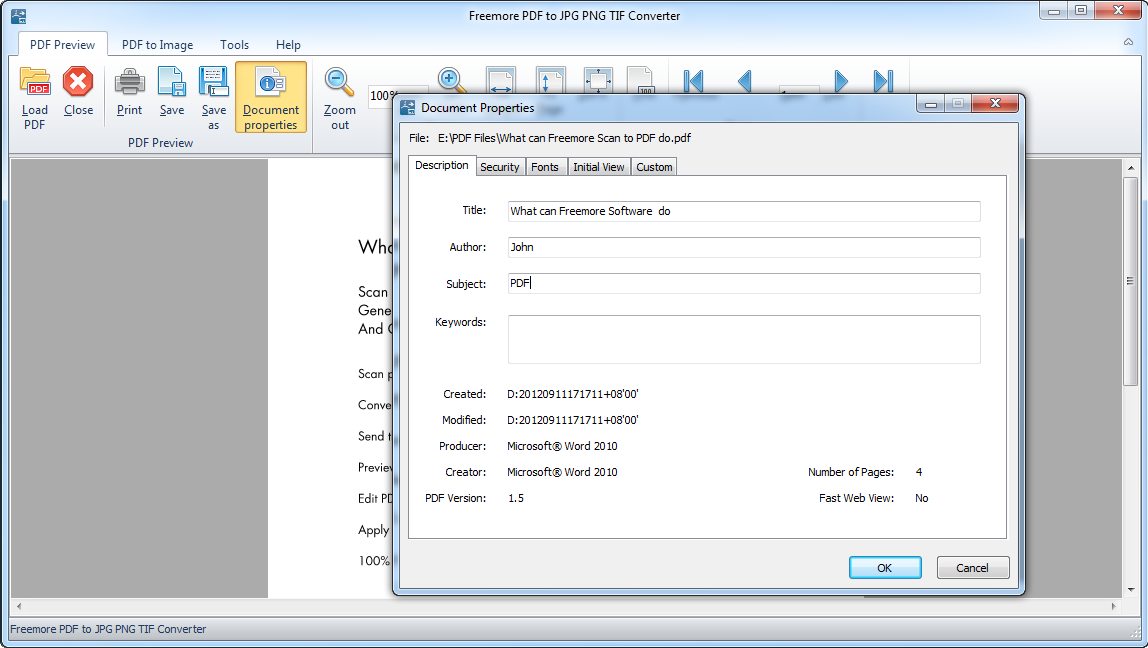Switch to the Custom tab
The image size is (1148, 648).
[x=654, y=167]
